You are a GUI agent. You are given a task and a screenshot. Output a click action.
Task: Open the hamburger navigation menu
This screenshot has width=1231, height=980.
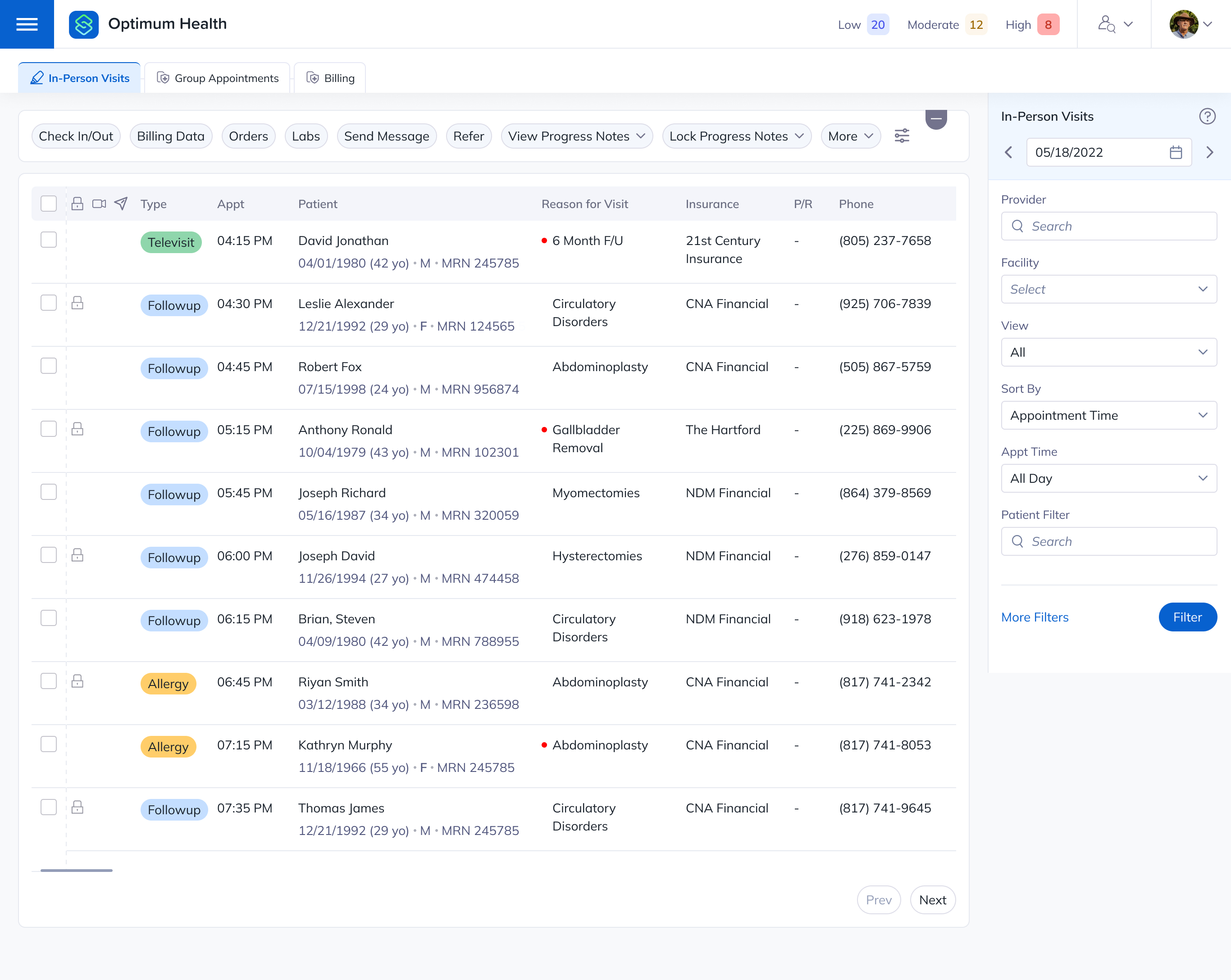click(x=27, y=24)
